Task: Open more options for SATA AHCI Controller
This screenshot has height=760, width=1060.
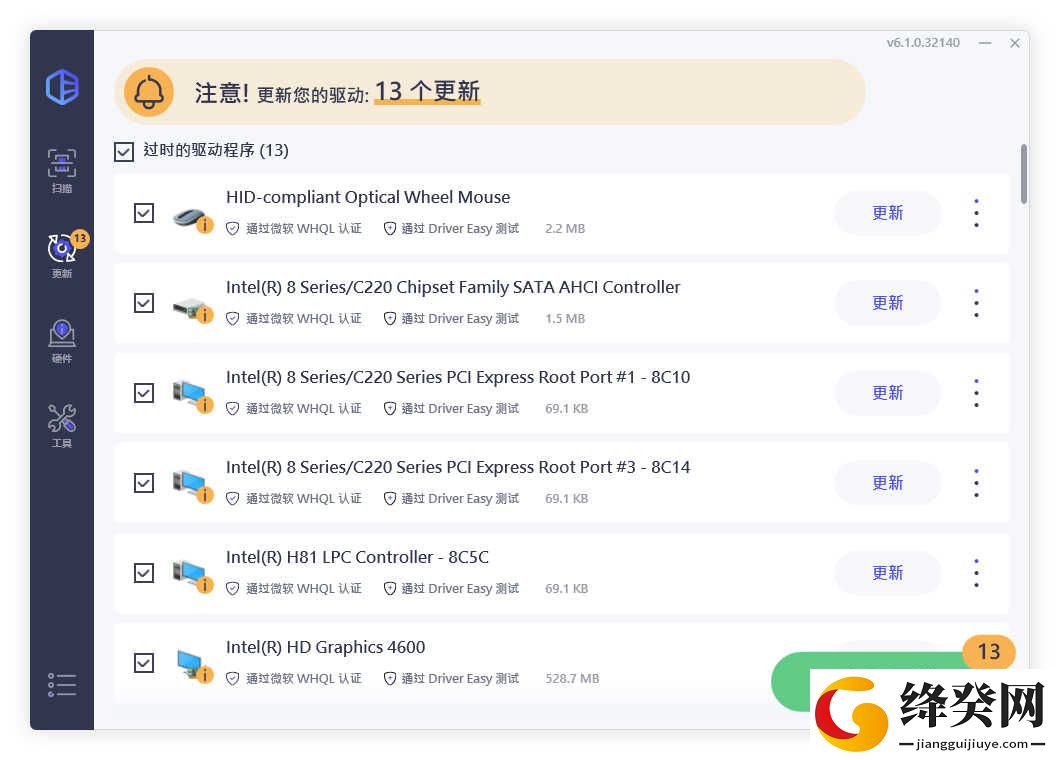Action: click(976, 303)
